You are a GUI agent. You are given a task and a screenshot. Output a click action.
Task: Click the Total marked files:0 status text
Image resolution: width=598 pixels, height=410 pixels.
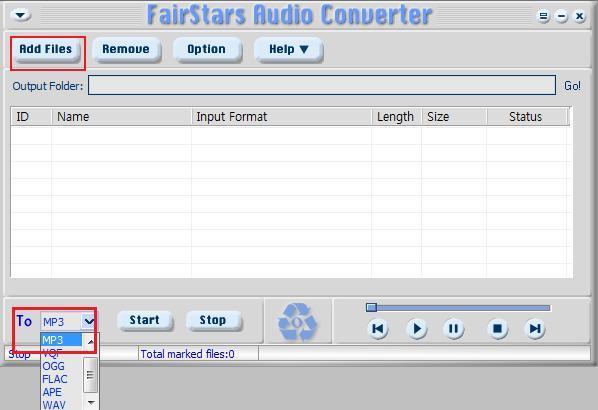click(187, 354)
